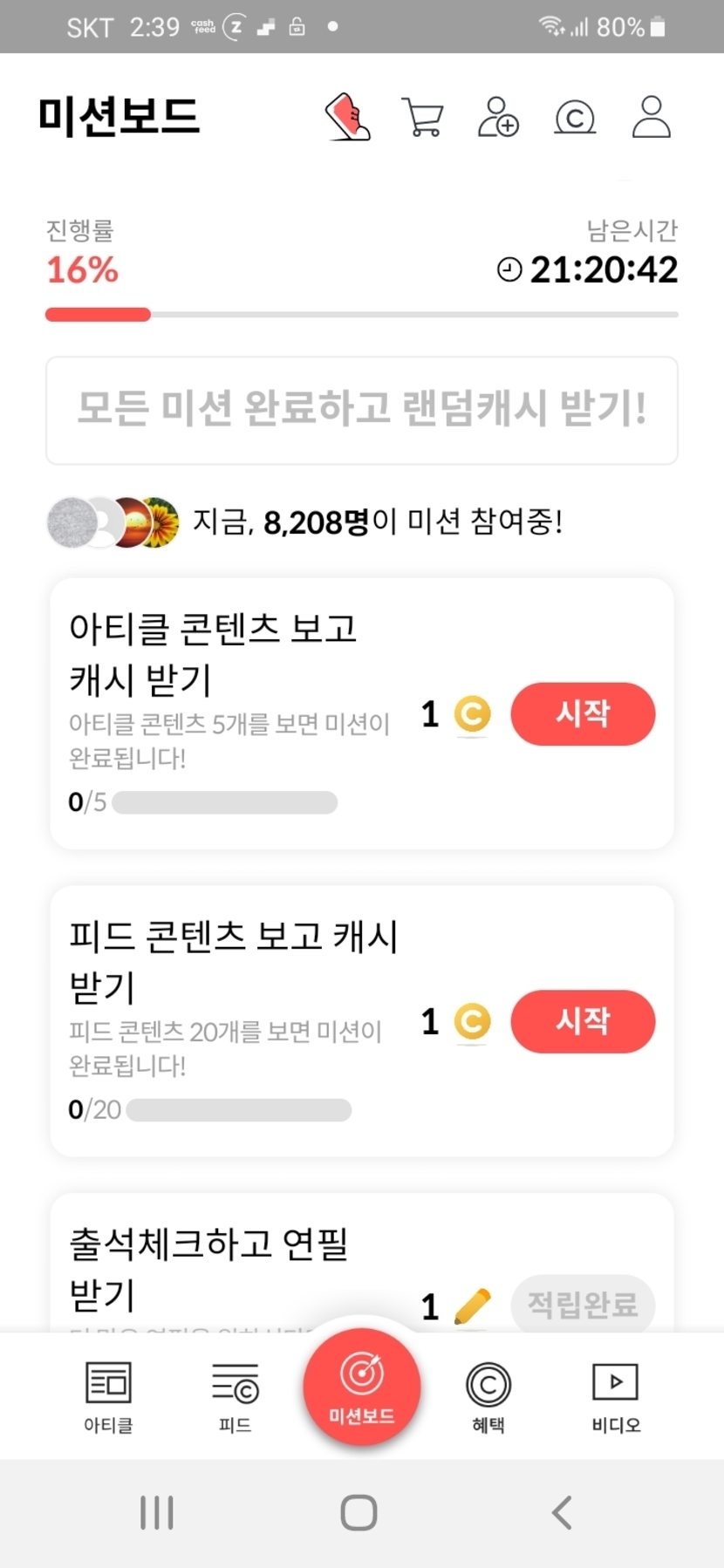The height and width of the screenshot is (1568, 724).
Task: Tap the 모든 미션 완료하고 랜덤캐시 받기 banner
Action: click(362, 410)
